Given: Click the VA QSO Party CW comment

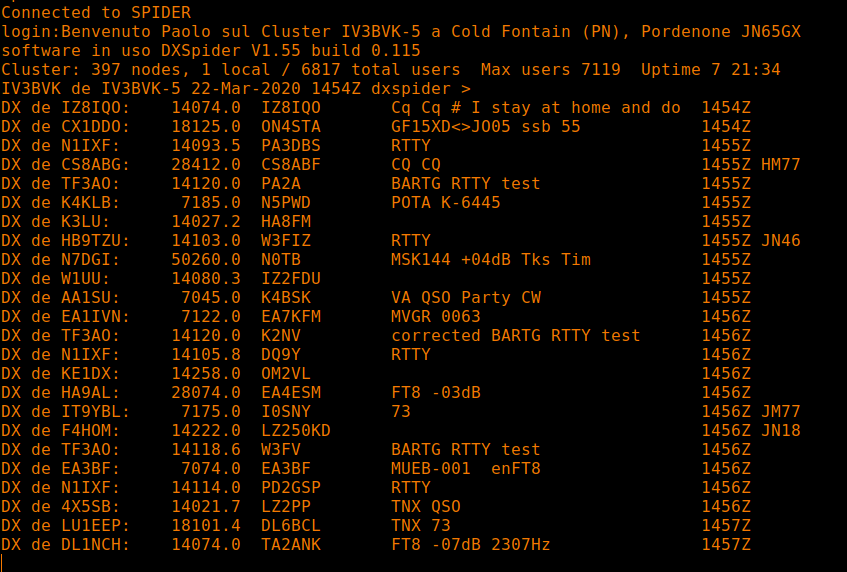Looking at the screenshot, I should tap(466, 298).
